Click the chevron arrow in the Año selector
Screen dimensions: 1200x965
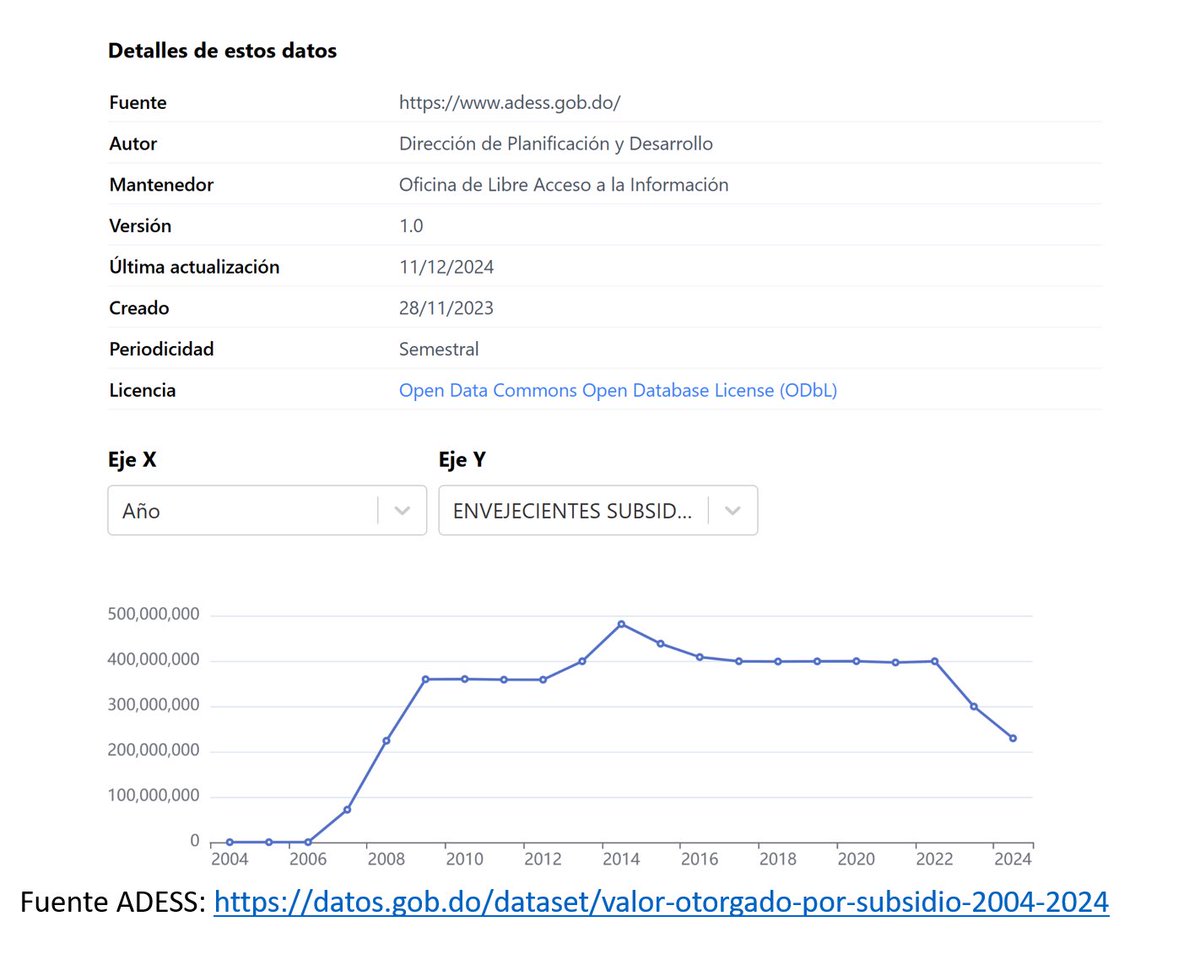coord(403,511)
